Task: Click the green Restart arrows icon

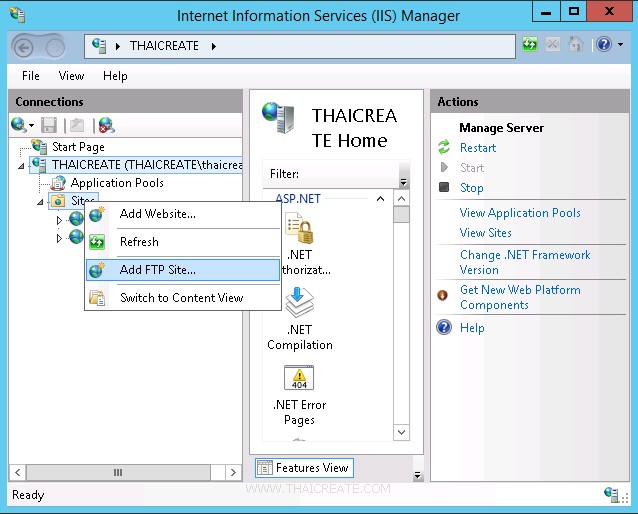Action: click(444, 147)
